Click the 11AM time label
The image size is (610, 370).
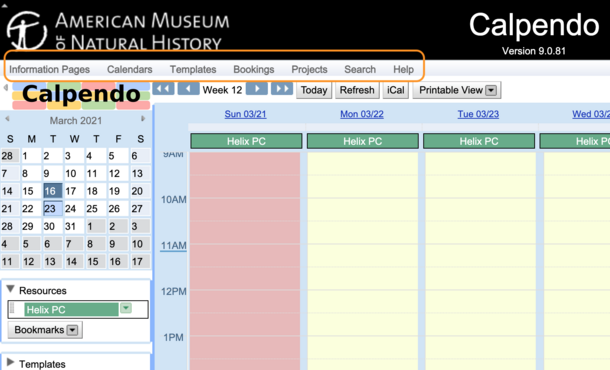click(174, 246)
